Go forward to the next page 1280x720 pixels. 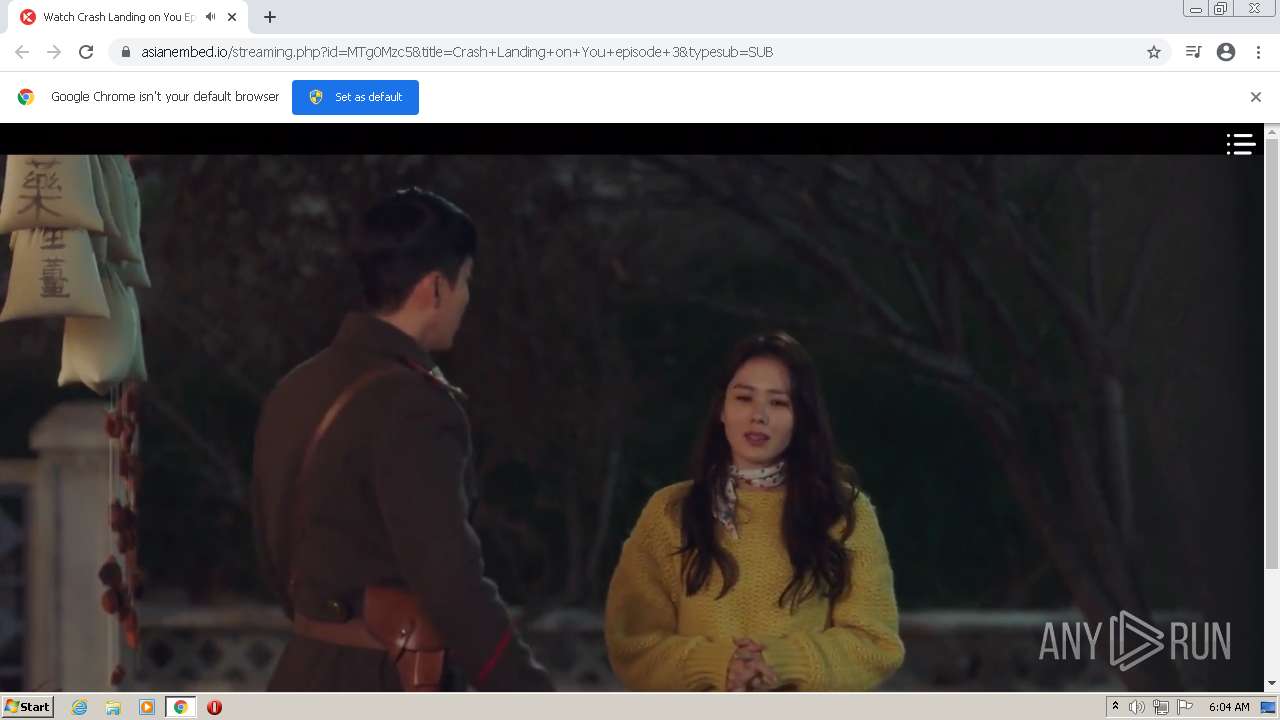54,52
